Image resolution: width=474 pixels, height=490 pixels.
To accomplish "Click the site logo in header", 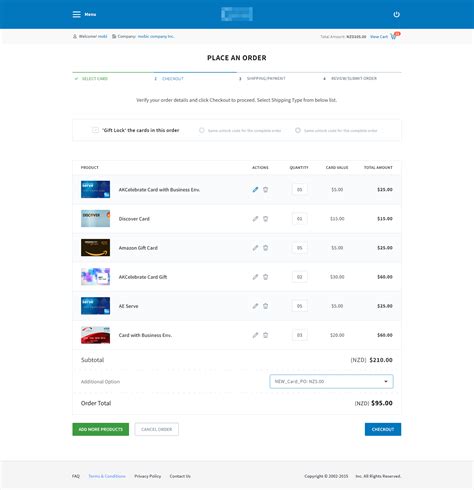I will point(237,14).
